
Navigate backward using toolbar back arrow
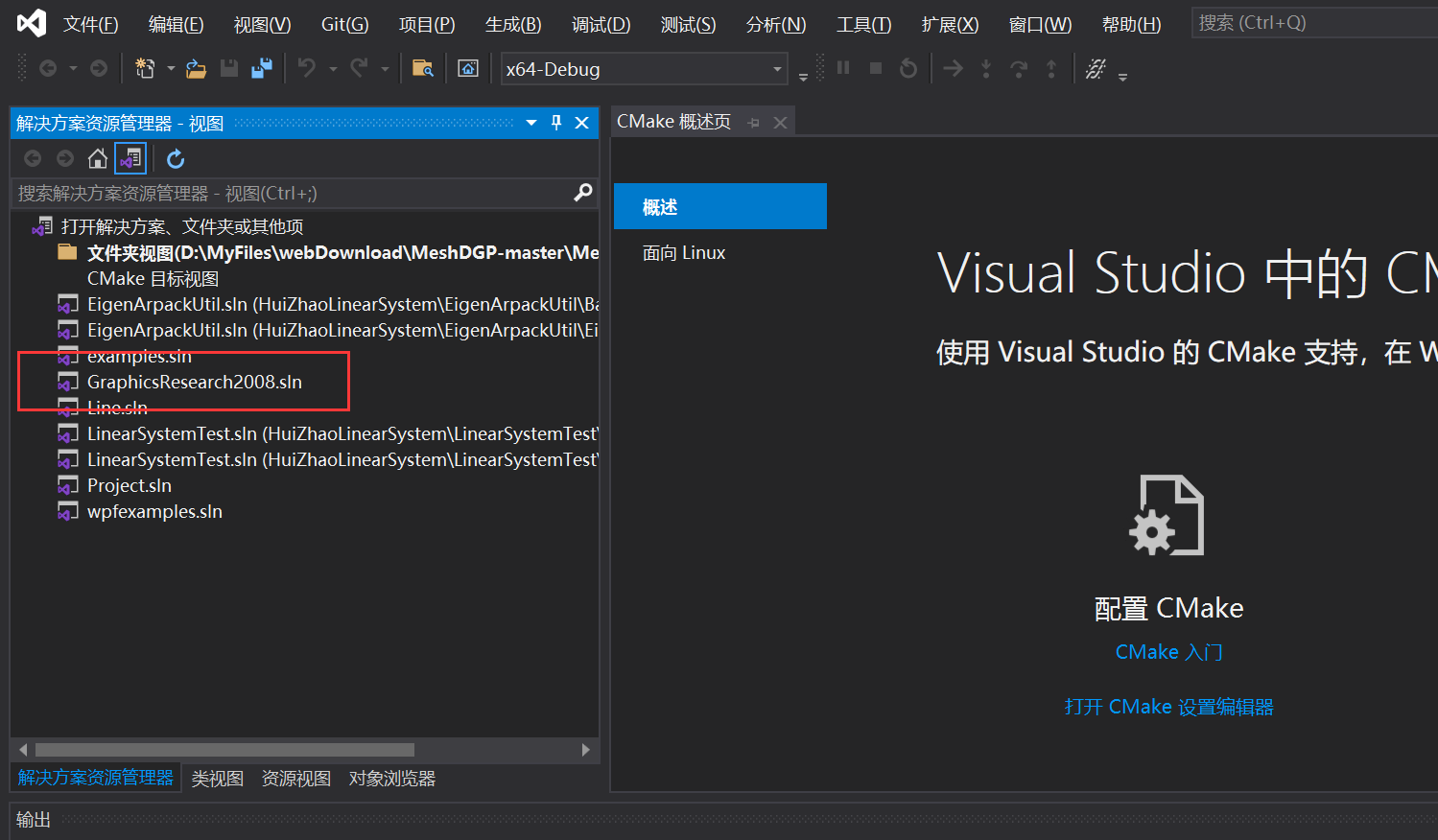click(x=47, y=68)
